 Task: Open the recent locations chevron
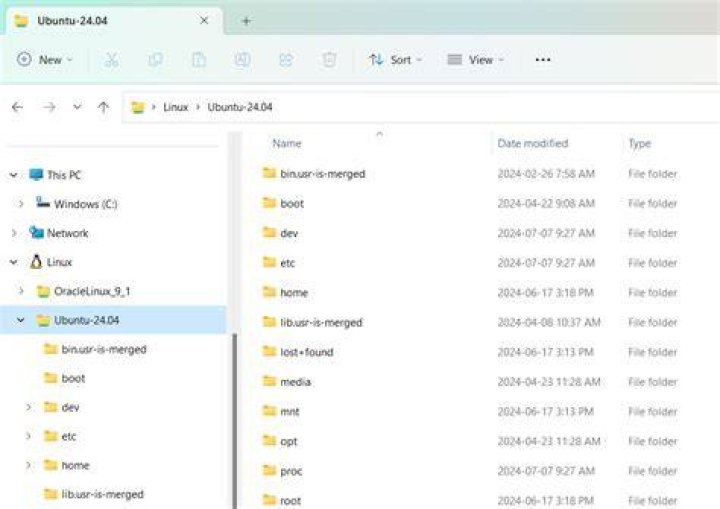pos(77,107)
